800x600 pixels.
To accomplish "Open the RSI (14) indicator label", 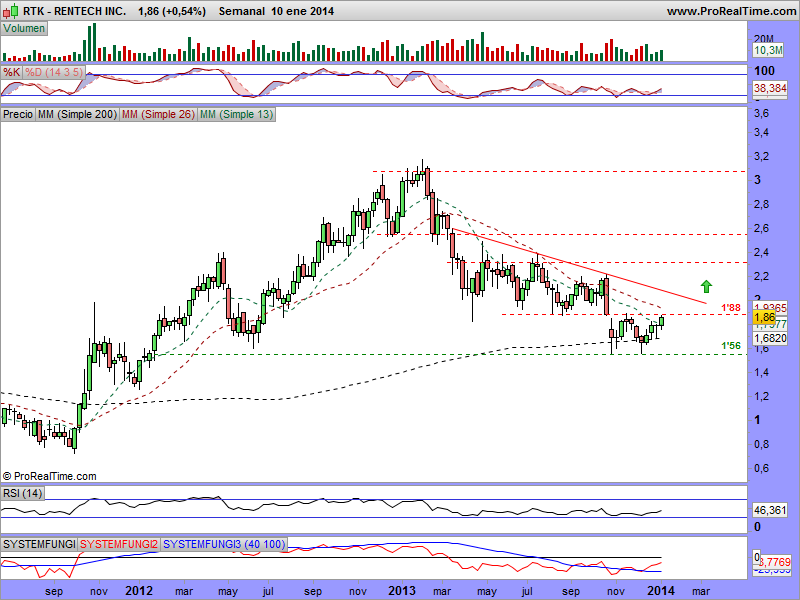I will click(22, 493).
